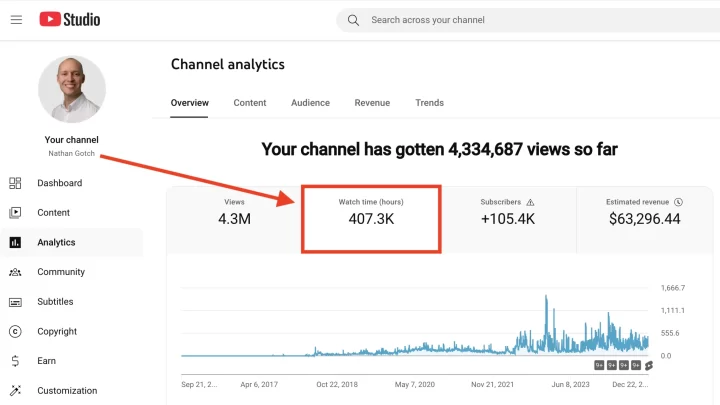This screenshot has height=405, width=720.
Task: Click the Earn dollar icon
Action: pos(15,361)
